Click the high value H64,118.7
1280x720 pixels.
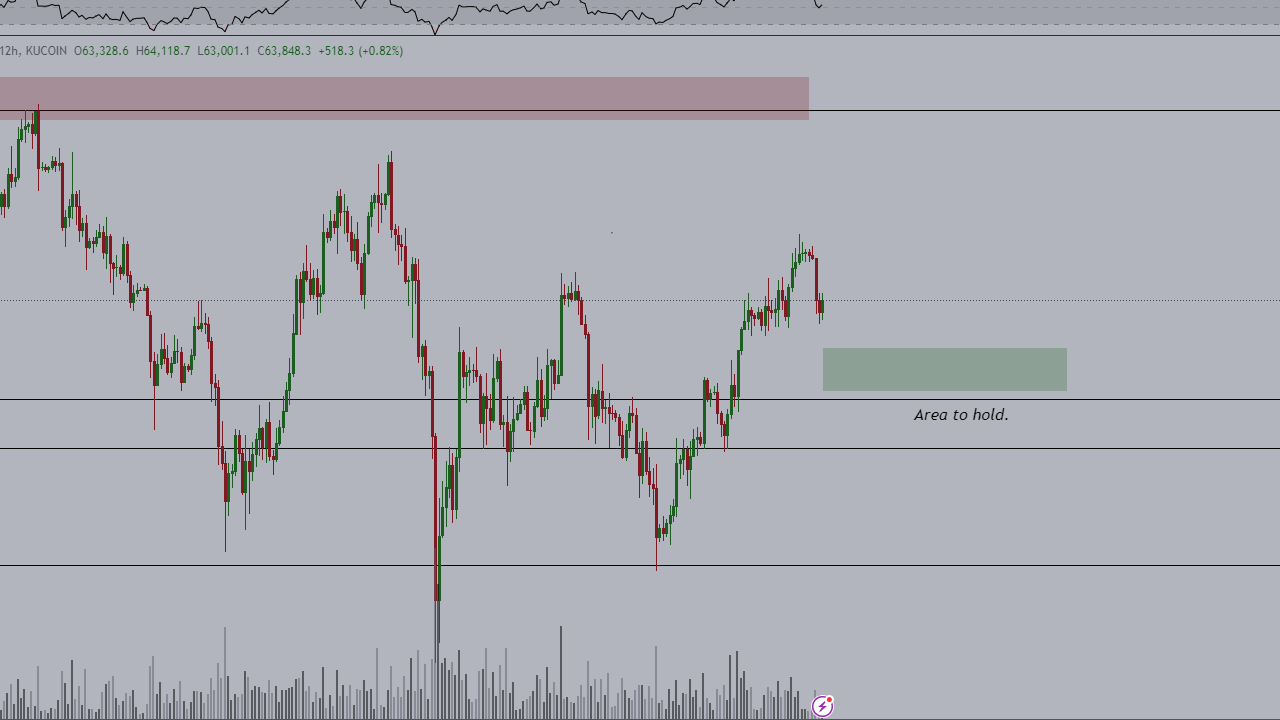tap(163, 51)
